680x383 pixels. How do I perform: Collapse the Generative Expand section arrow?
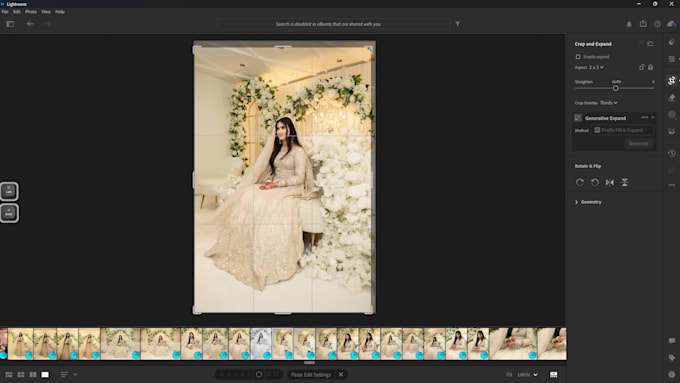click(653, 118)
